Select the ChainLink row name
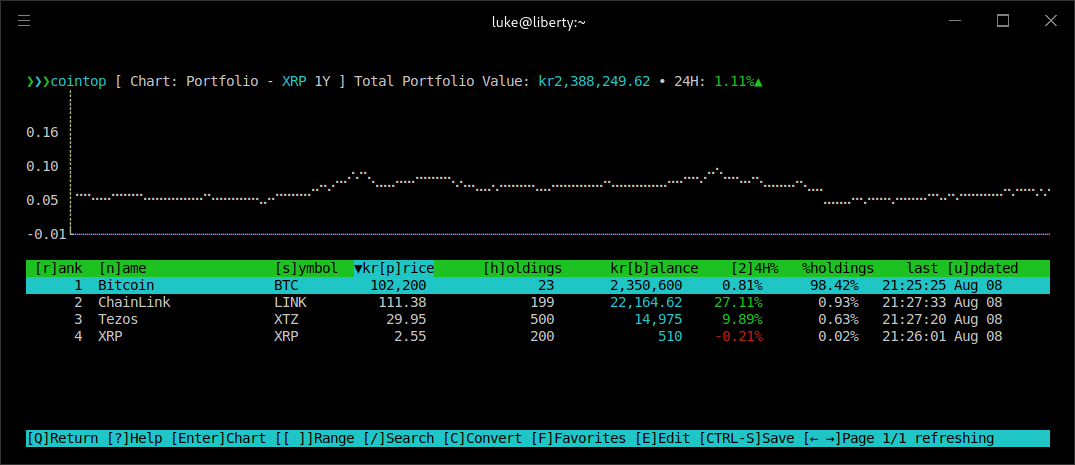The height and width of the screenshot is (465, 1075). [134, 302]
